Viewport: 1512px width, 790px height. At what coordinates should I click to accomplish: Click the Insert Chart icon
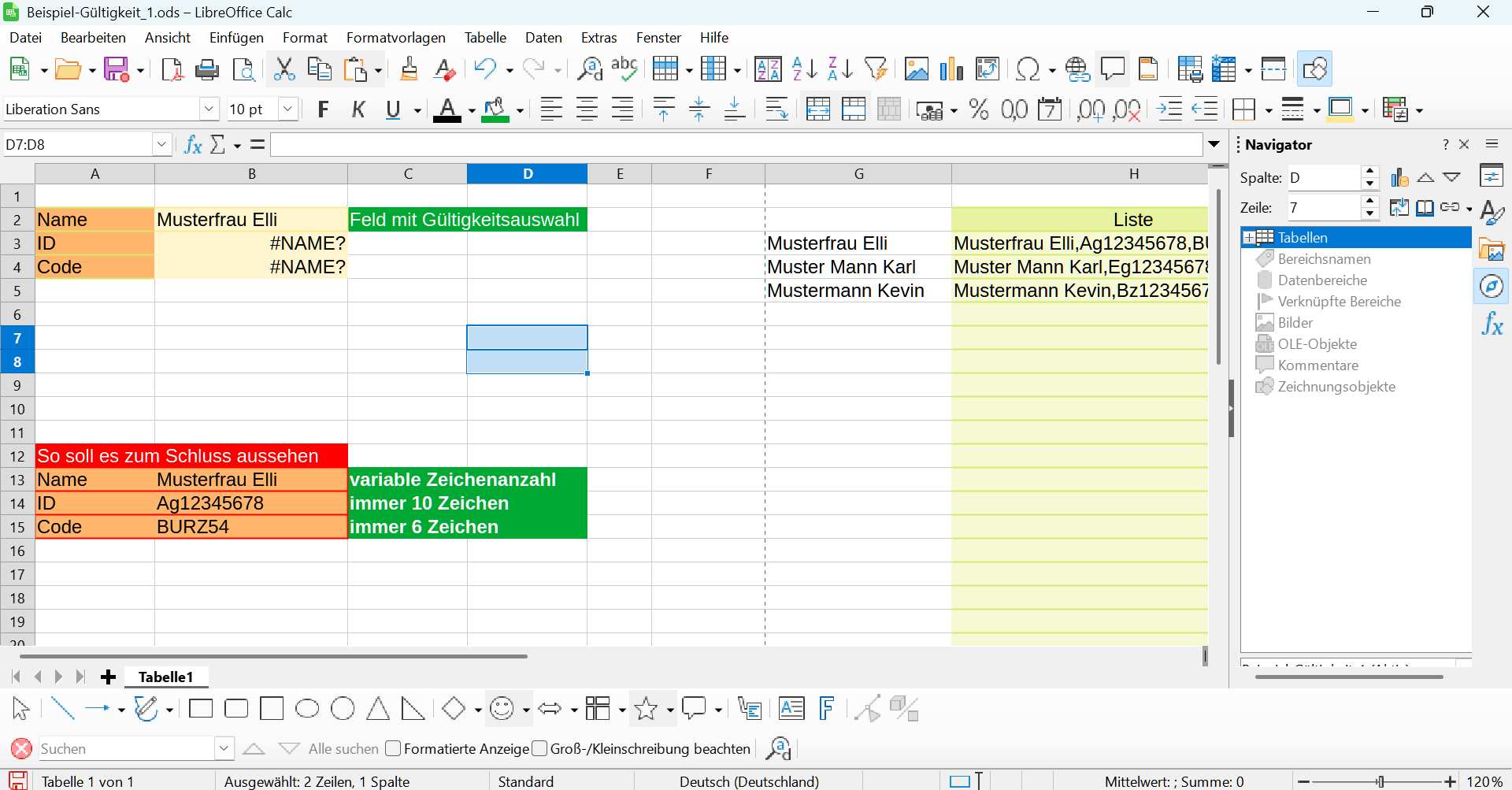(x=951, y=69)
